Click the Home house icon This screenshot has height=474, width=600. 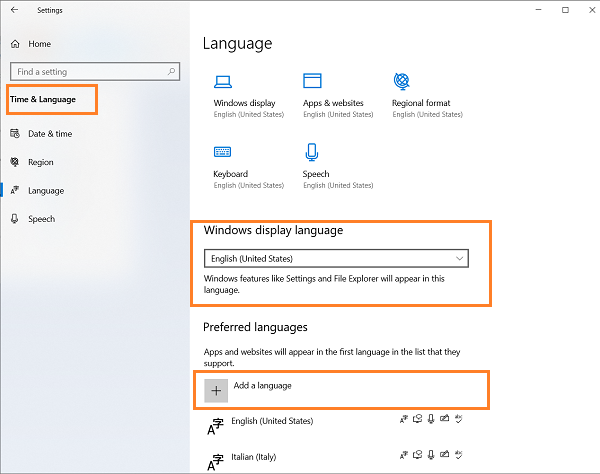[15, 44]
